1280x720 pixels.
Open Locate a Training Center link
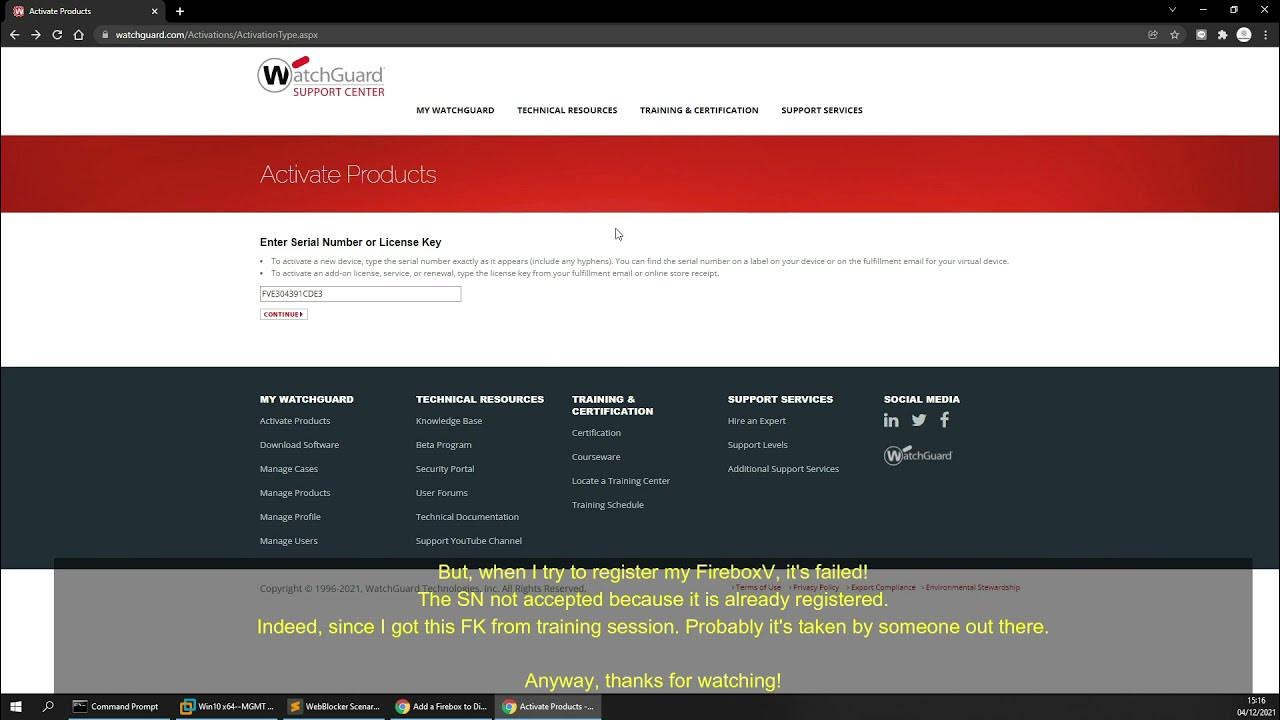(621, 481)
